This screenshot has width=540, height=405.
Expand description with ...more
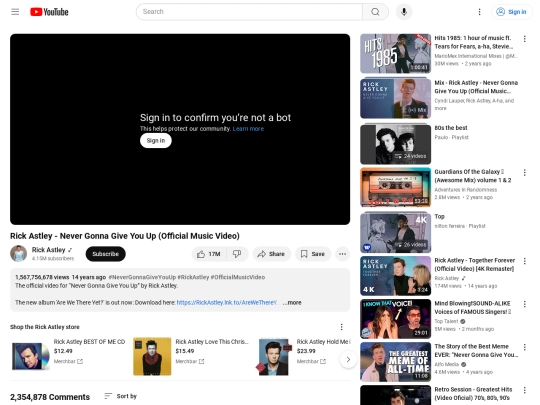click(x=292, y=303)
